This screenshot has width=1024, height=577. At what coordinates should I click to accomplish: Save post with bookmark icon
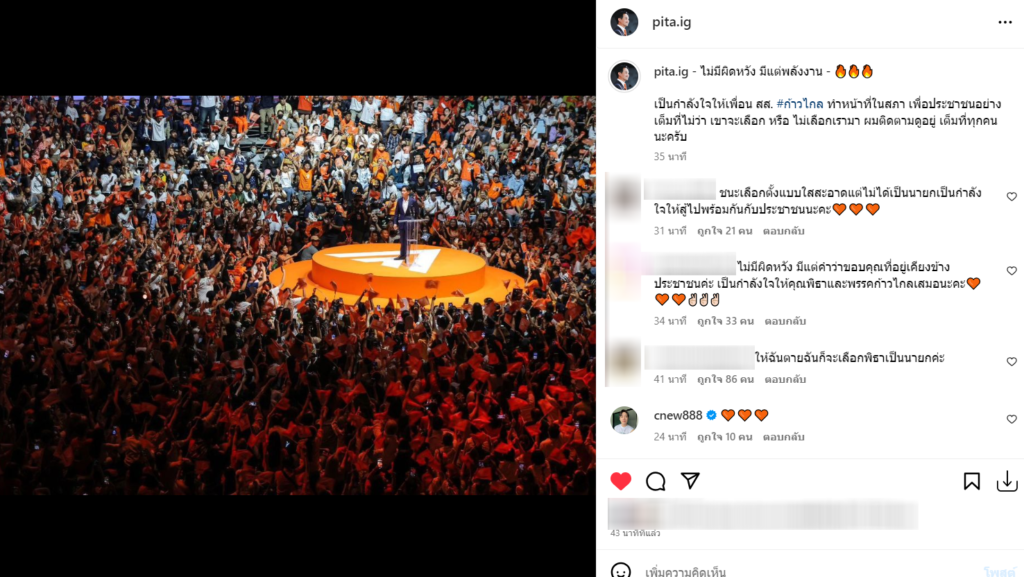click(972, 481)
